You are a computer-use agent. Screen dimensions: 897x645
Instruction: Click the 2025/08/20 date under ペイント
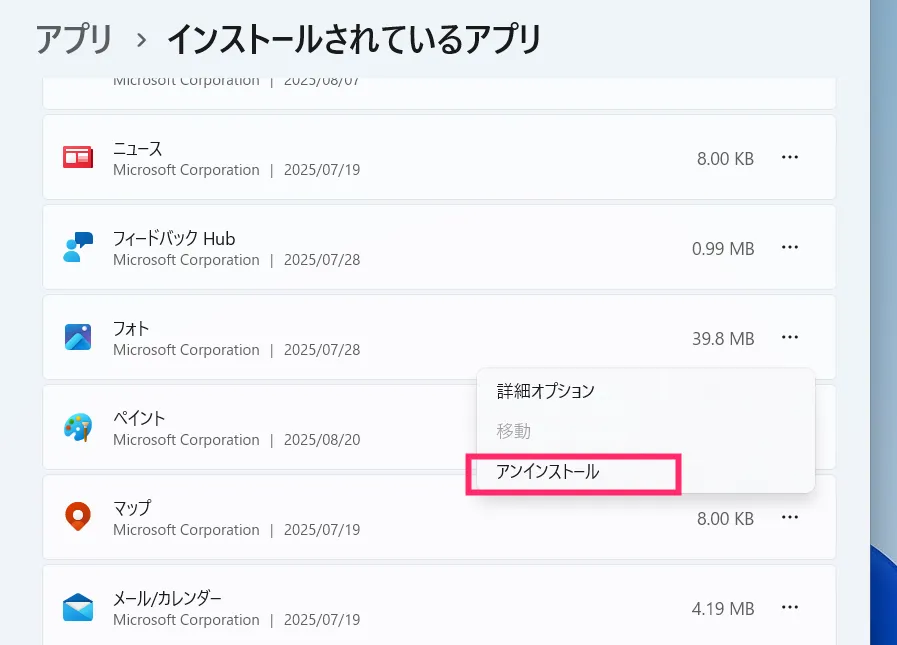(322, 440)
